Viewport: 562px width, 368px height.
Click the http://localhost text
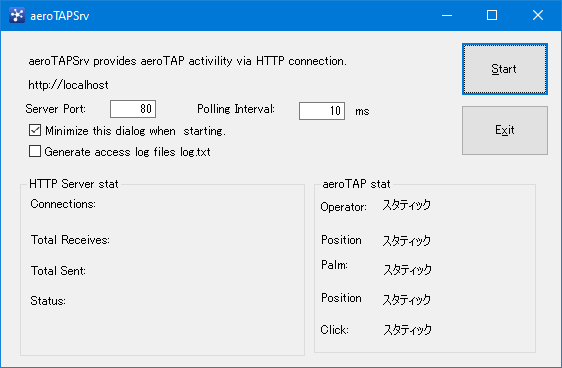click(68, 85)
